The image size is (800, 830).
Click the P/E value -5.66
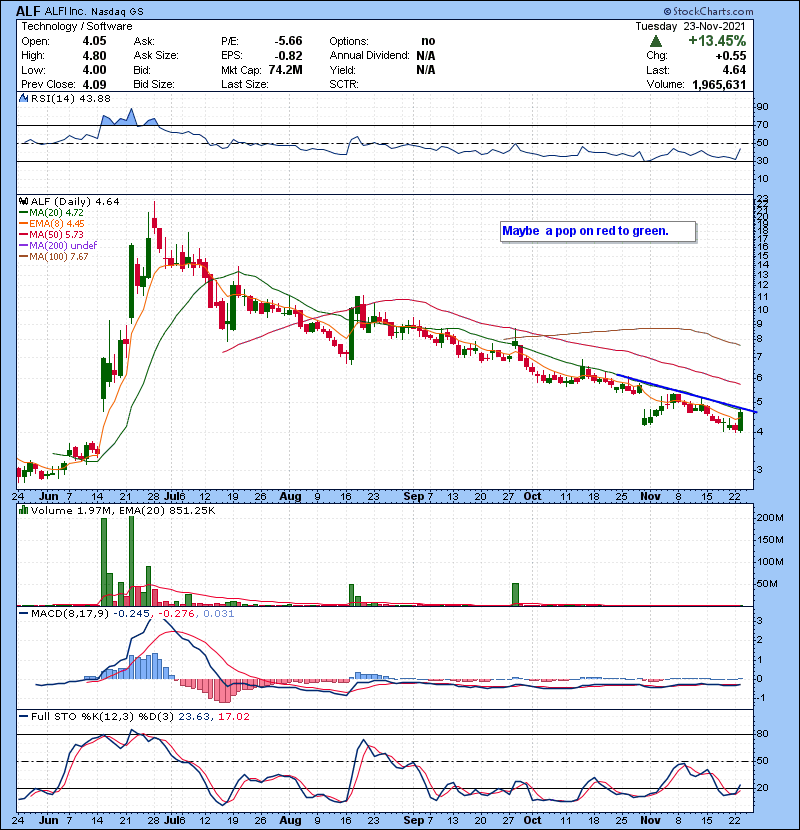[289, 41]
